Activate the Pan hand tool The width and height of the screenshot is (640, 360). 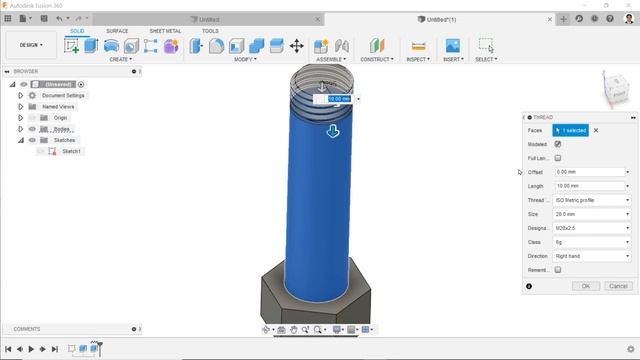[x=293, y=329]
